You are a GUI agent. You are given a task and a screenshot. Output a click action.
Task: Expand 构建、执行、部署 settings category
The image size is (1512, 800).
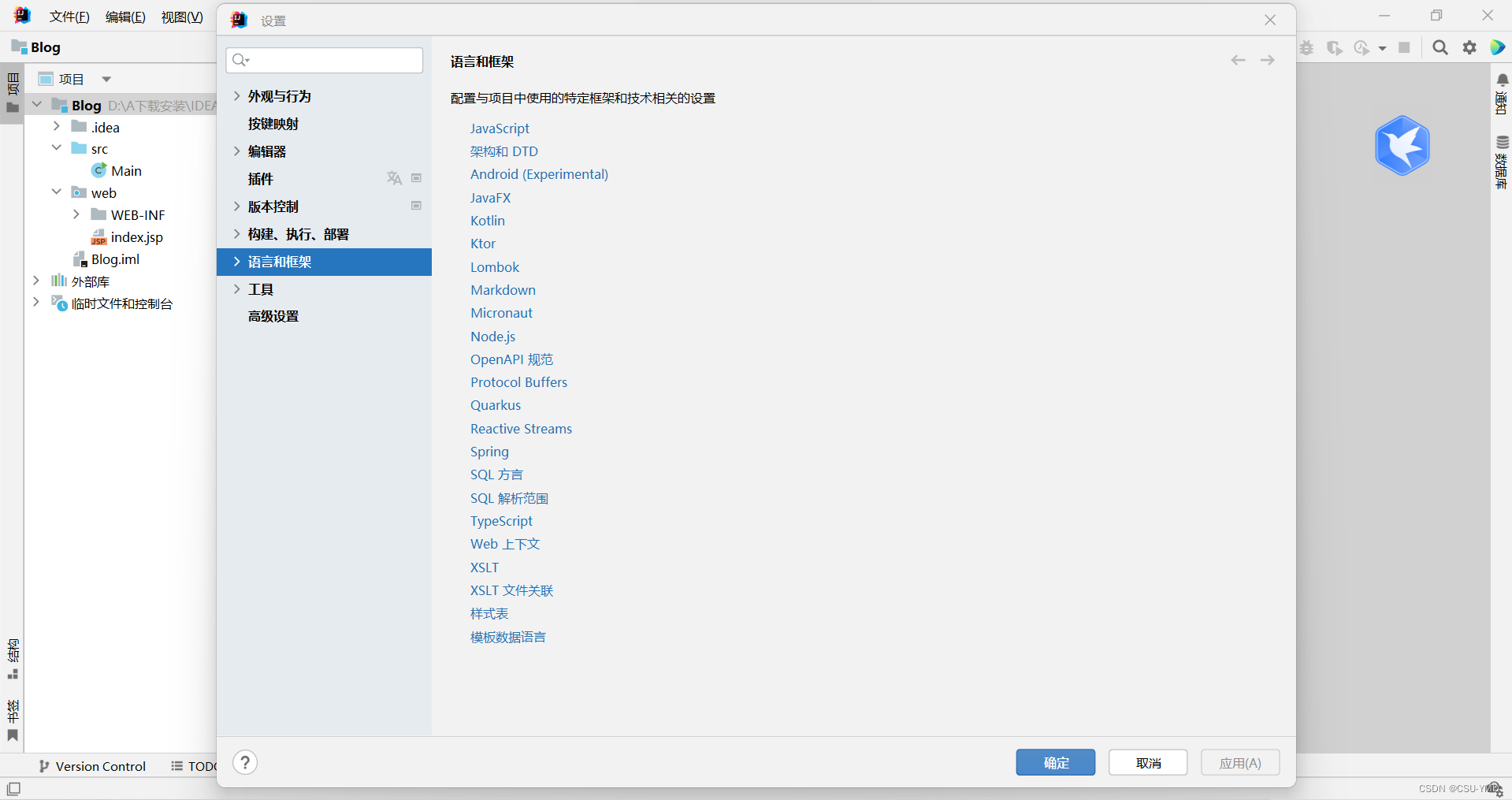coord(236,234)
